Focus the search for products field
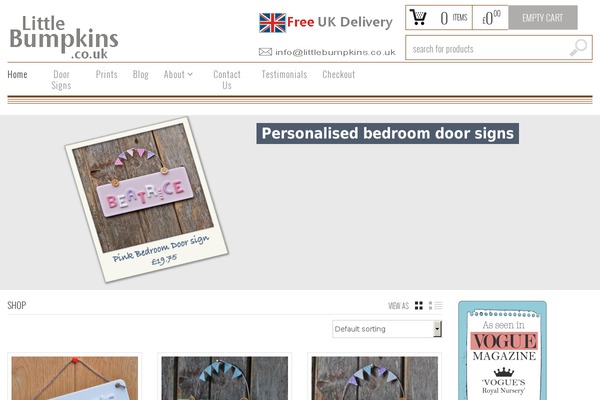600x400 pixels. point(487,49)
